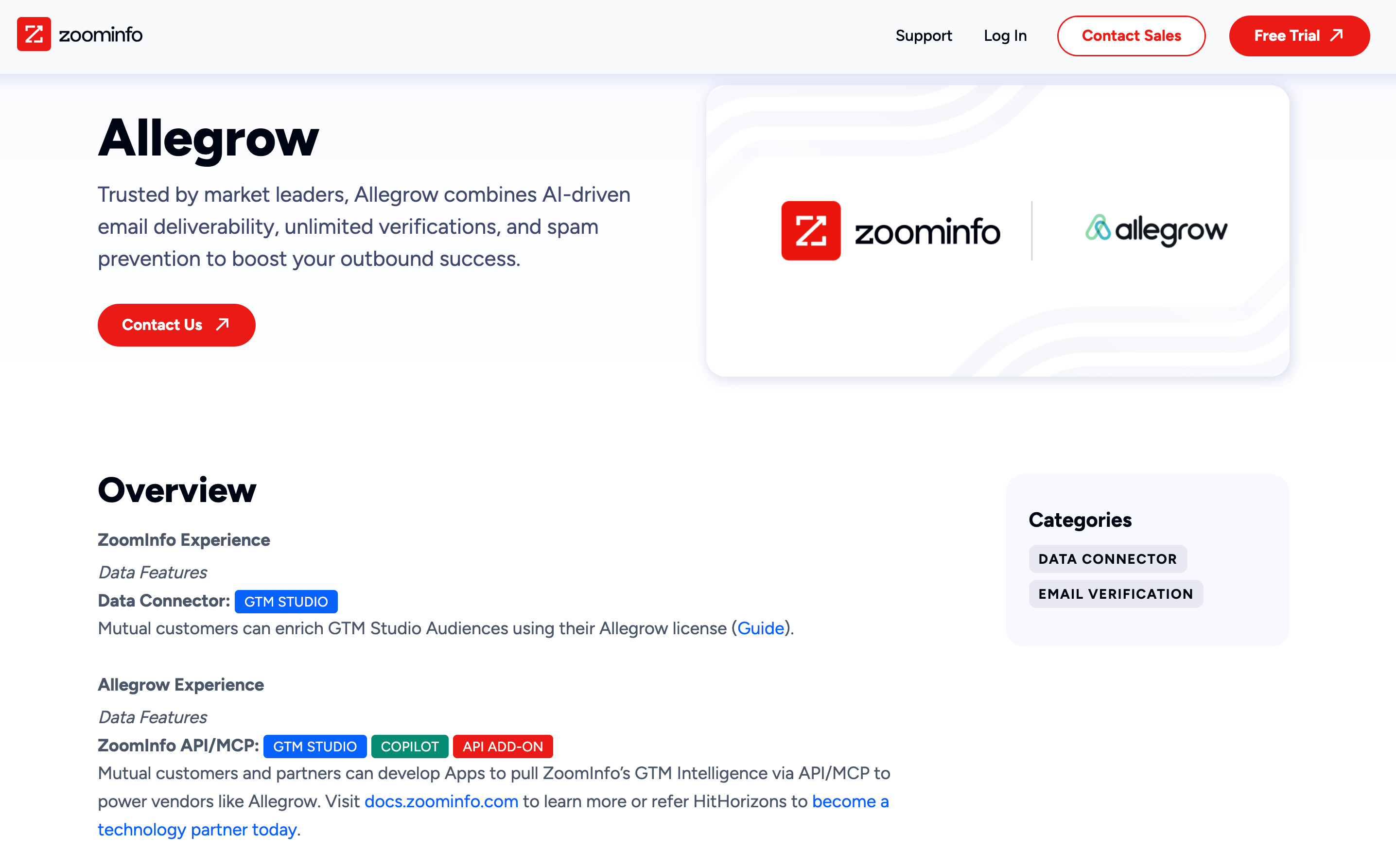Select the API ADD-ON badge
Image resolution: width=1396 pixels, height=868 pixels.
(x=503, y=746)
